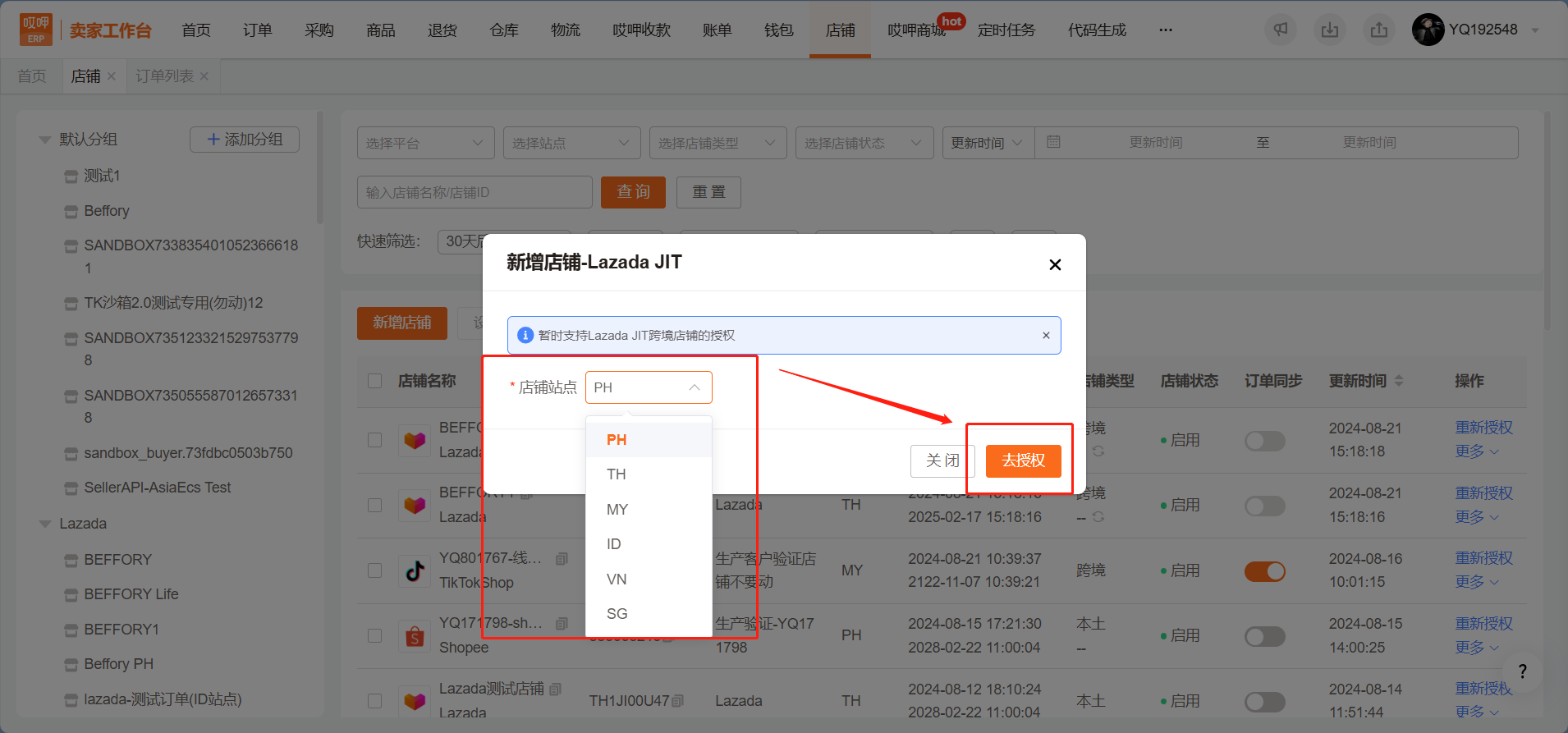This screenshot has width=1568, height=733.
Task: Click the calendar icon in date range
Action: (1054, 142)
